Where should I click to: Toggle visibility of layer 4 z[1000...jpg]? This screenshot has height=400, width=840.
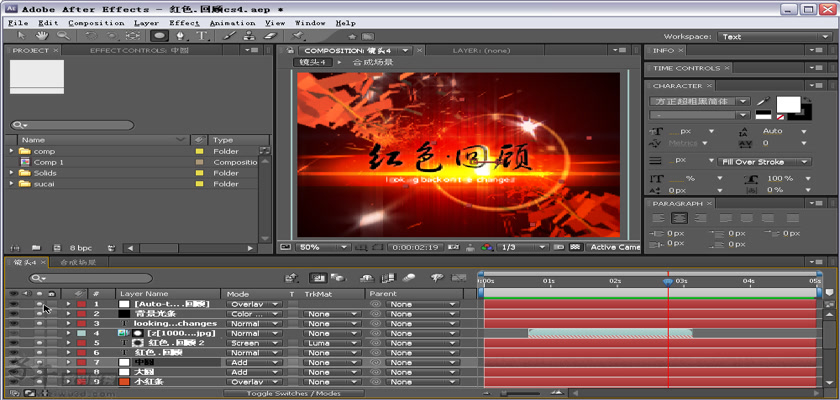[14, 333]
